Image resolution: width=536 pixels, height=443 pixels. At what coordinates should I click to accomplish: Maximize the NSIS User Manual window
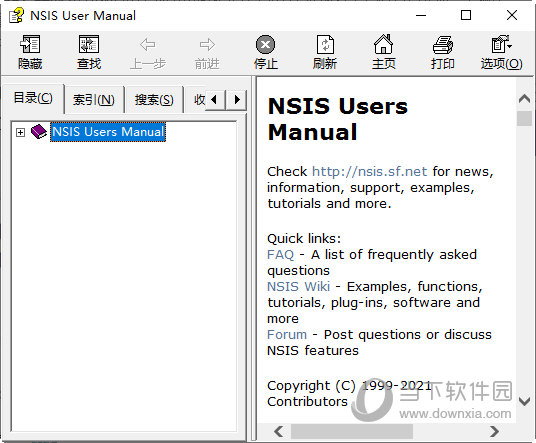click(466, 15)
